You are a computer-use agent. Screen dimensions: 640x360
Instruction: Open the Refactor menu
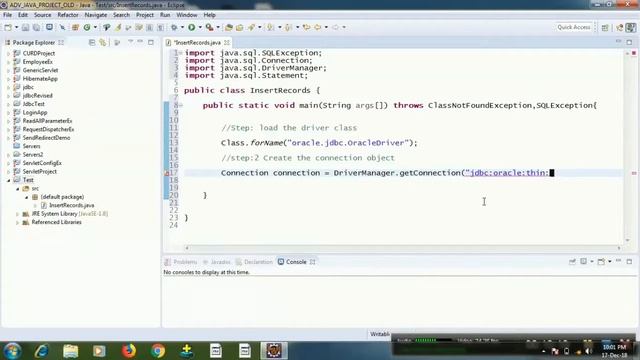pyautogui.click(x=68, y=15)
